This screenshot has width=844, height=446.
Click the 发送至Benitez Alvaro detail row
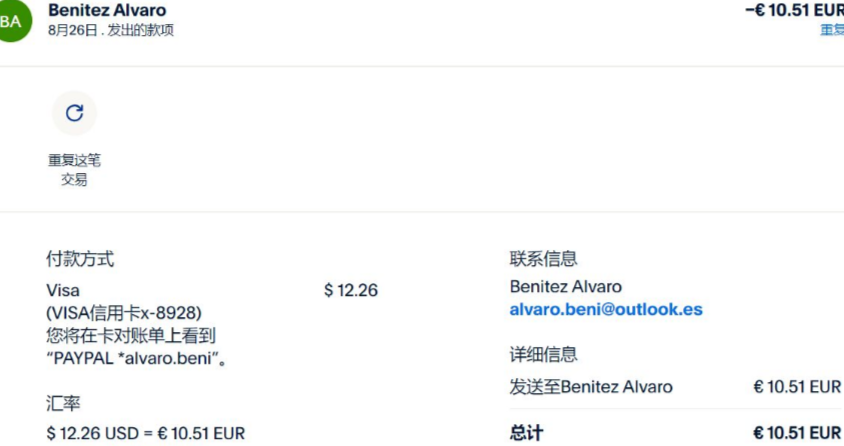click(x=591, y=387)
